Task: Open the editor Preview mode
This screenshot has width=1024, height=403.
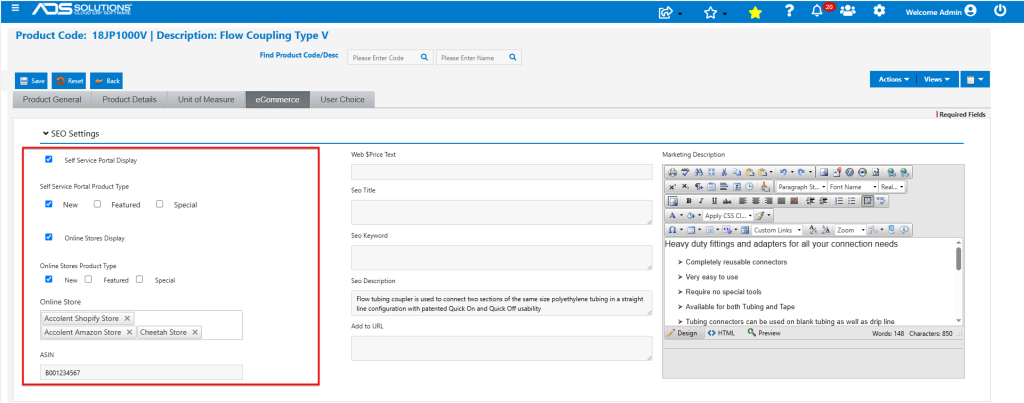Action: [x=763, y=333]
